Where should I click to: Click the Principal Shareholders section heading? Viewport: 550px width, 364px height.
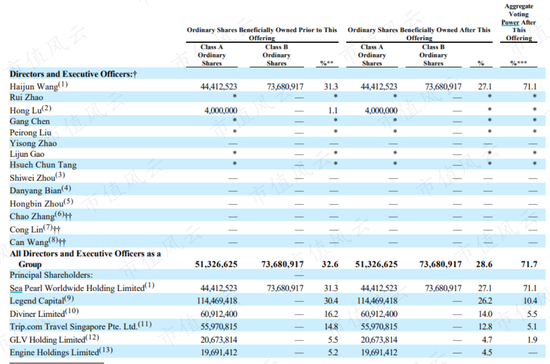coord(51,275)
